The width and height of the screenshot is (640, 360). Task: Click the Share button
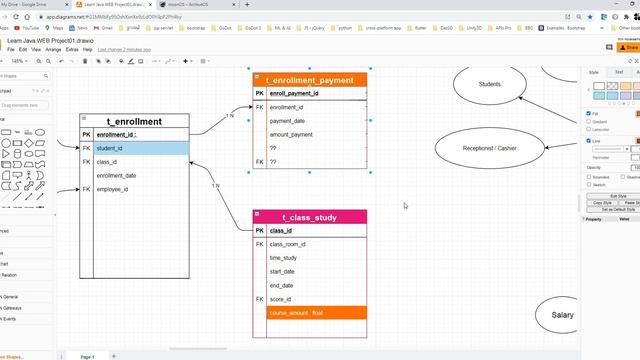[x=628, y=48]
